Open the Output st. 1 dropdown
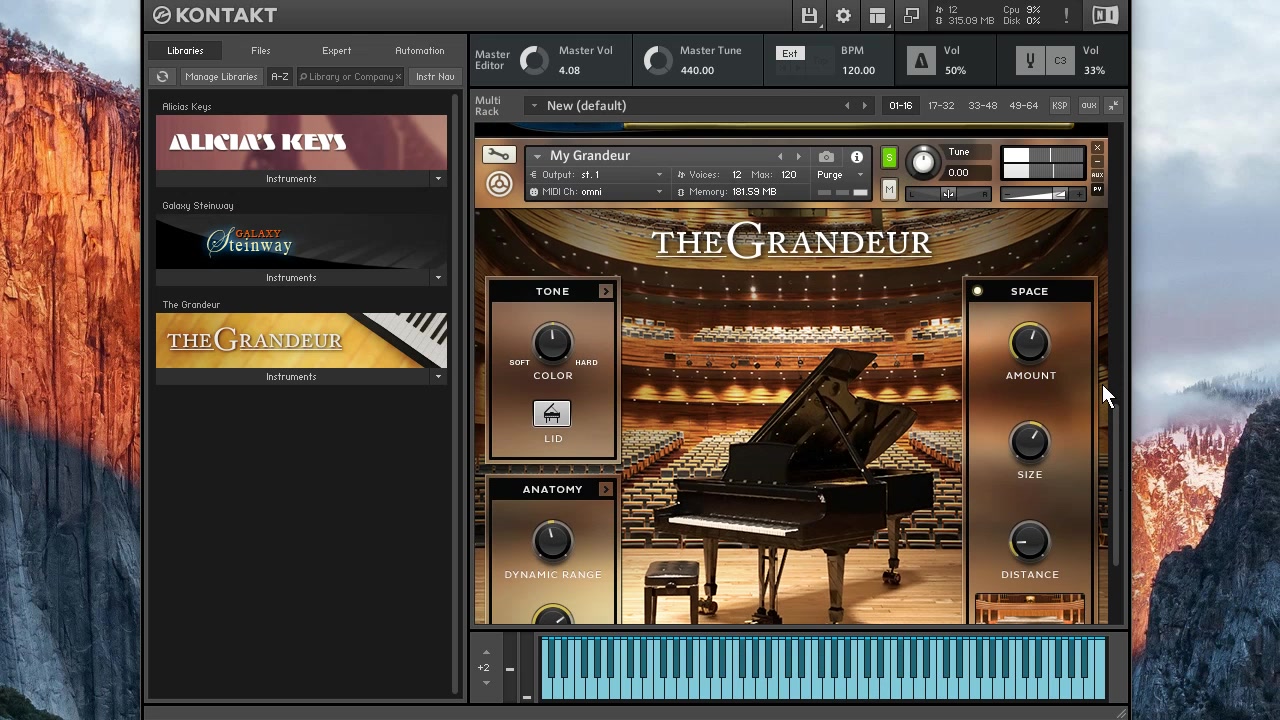This screenshot has width=1280, height=720. tap(659, 175)
